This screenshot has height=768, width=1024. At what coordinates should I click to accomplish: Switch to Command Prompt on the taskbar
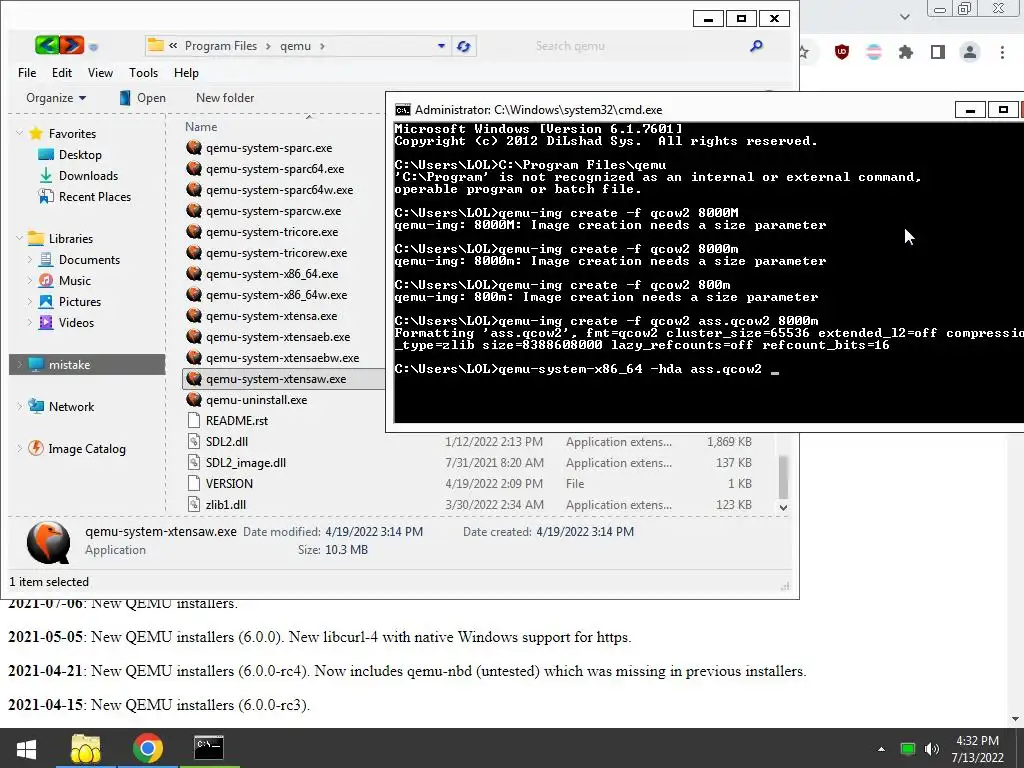tap(209, 748)
